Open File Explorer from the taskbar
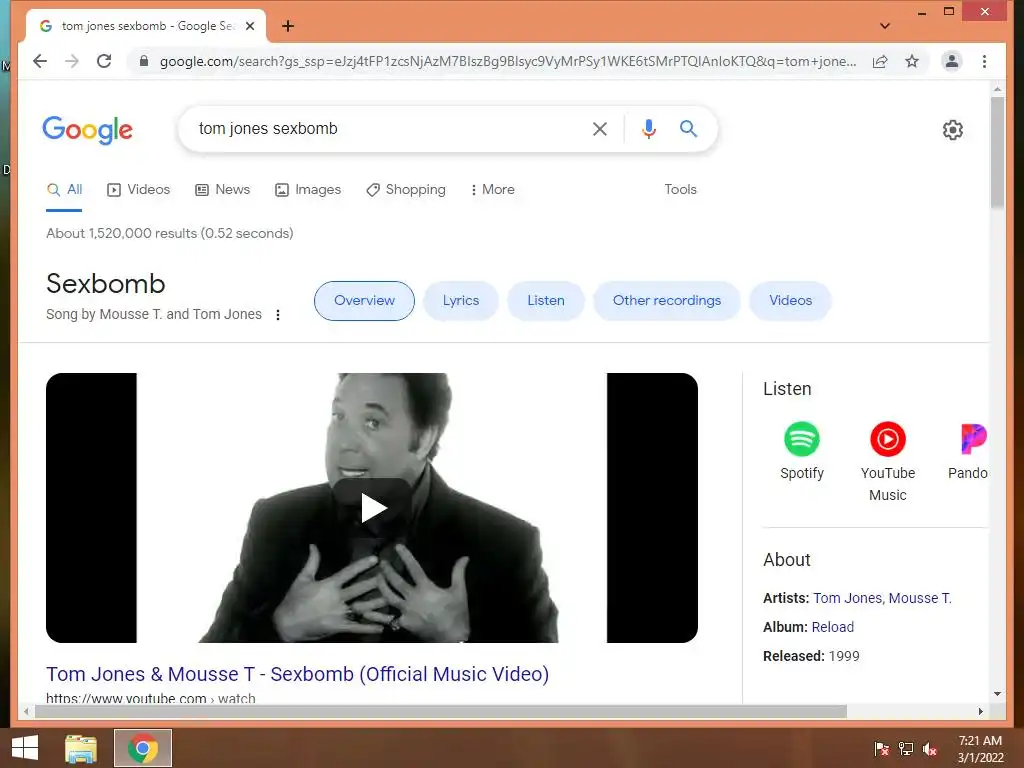Image resolution: width=1024 pixels, height=768 pixels. pos(81,748)
